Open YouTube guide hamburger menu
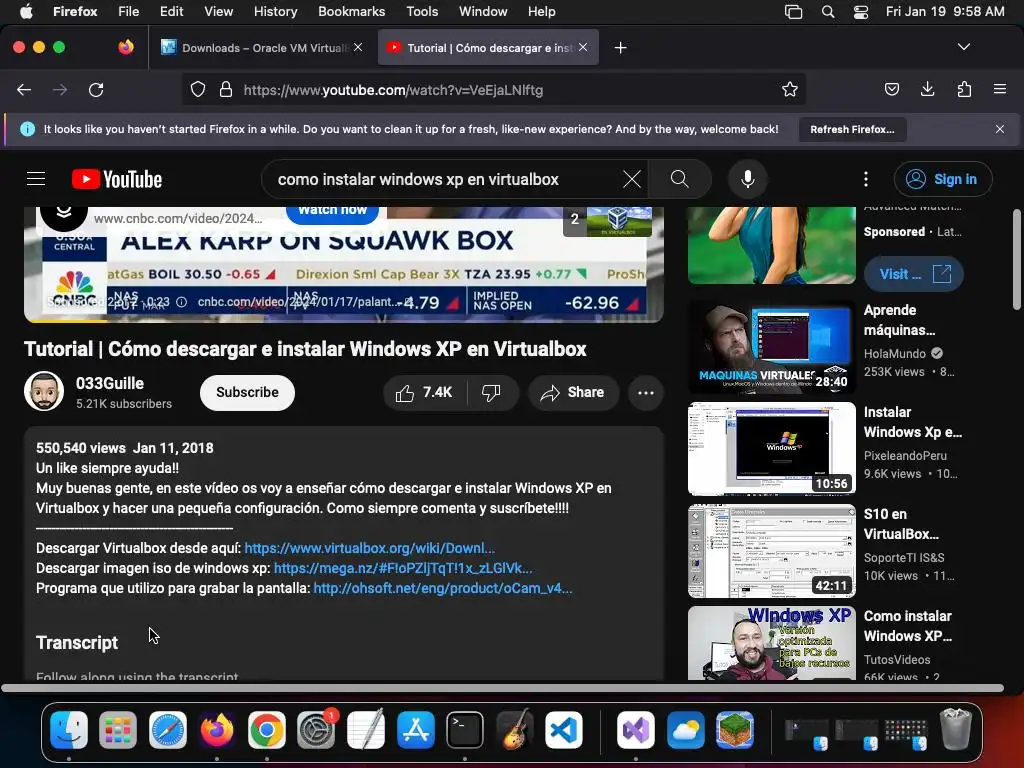The image size is (1024, 768). [36, 179]
